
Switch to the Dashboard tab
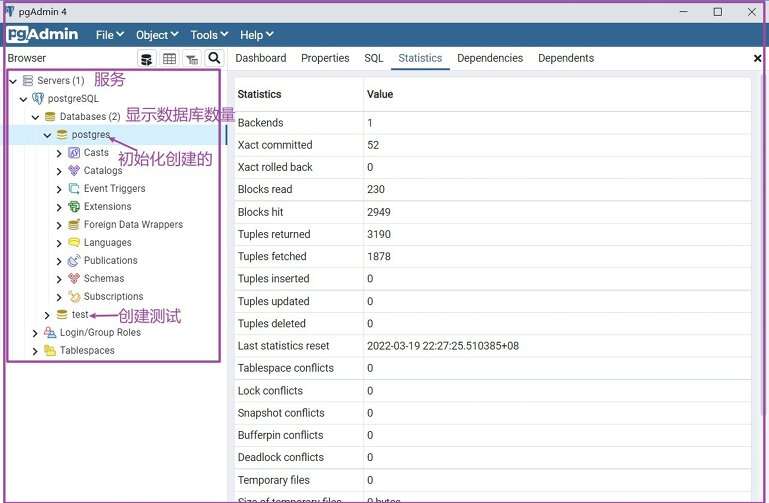[261, 58]
